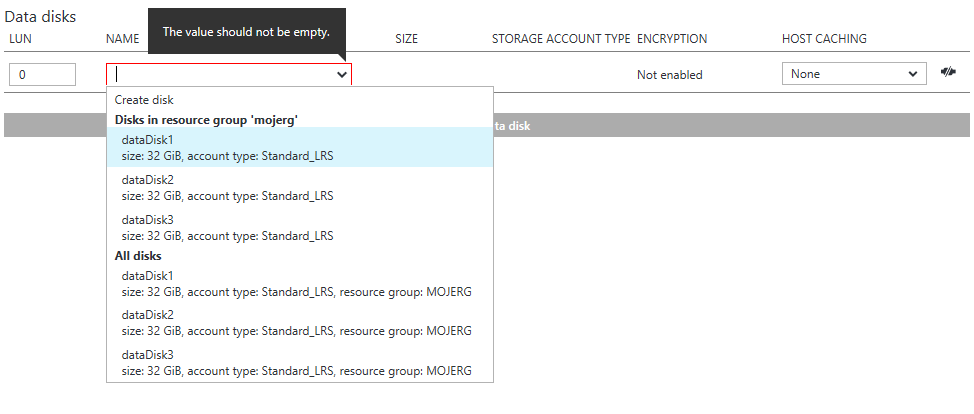Click the 'All disks' group heading
This screenshot has width=974, height=414.
tap(138, 256)
